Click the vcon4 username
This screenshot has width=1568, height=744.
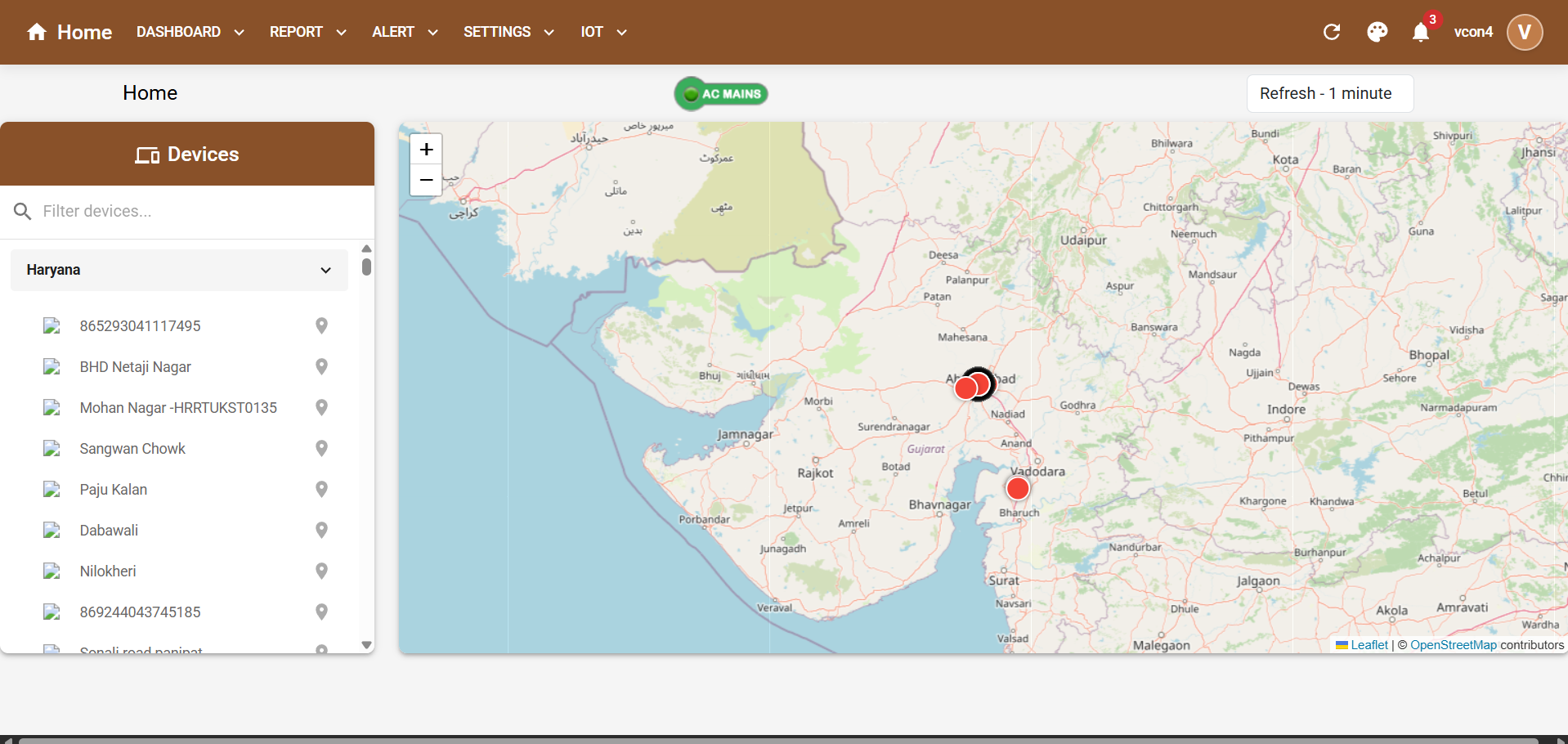(1473, 32)
